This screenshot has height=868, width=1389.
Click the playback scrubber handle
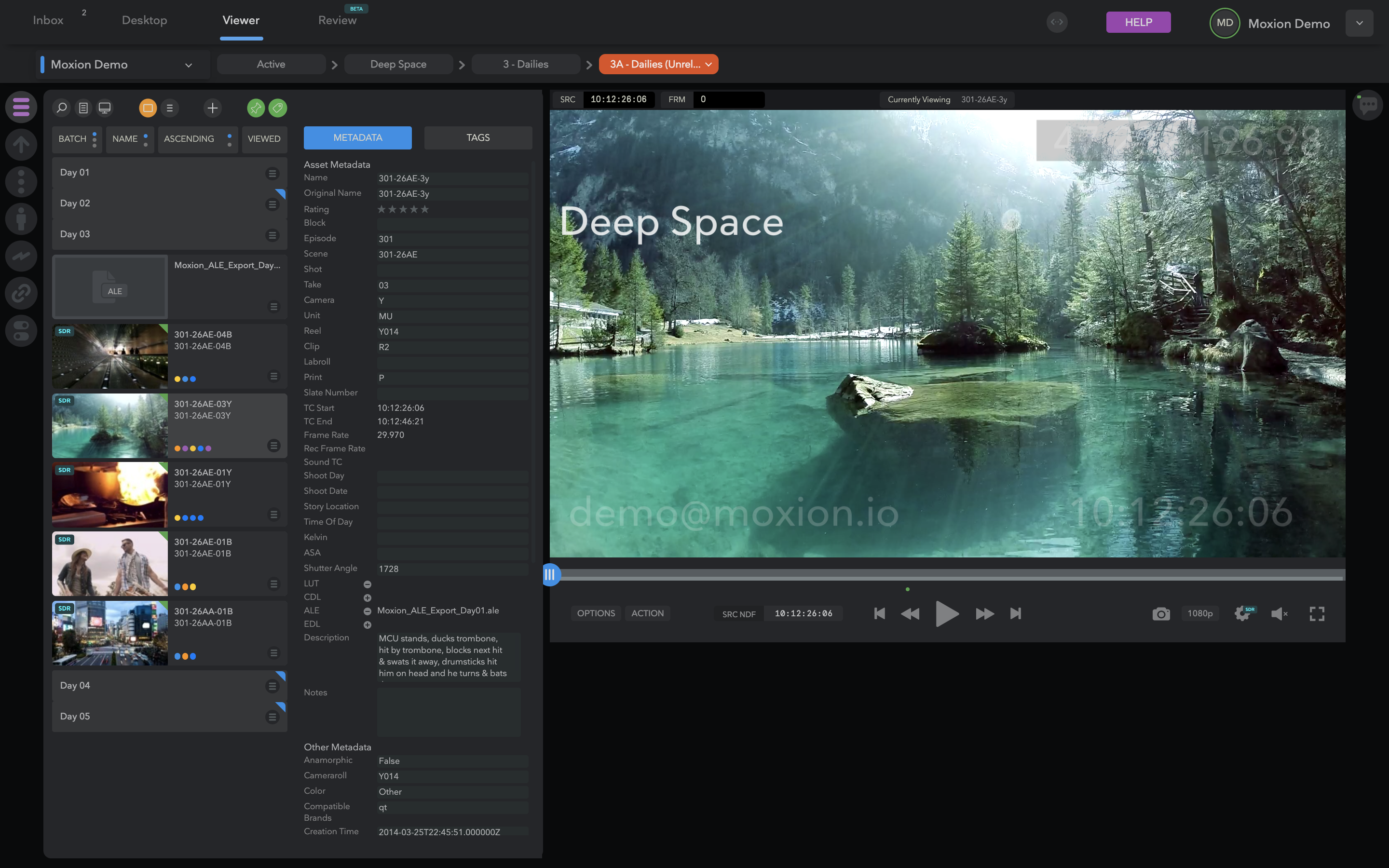click(x=550, y=574)
